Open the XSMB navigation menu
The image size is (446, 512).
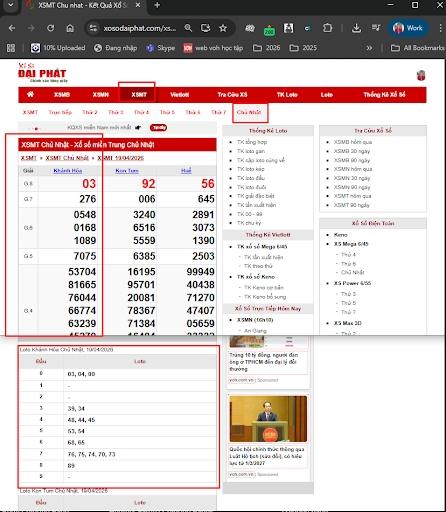tap(62, 95)
